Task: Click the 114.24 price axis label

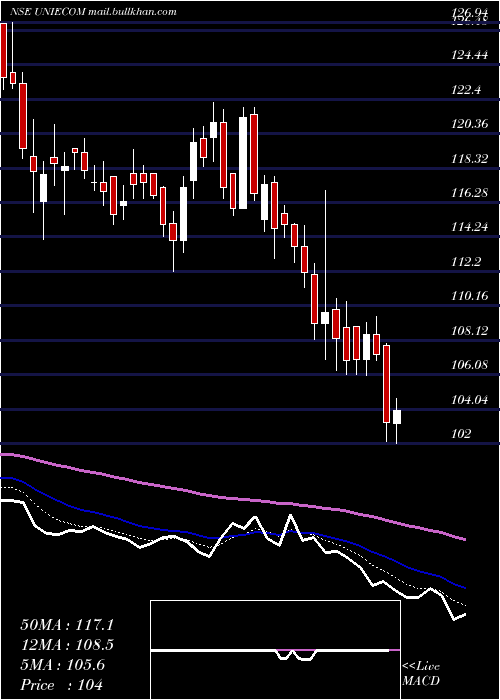Action: click(x=469, y=227)
